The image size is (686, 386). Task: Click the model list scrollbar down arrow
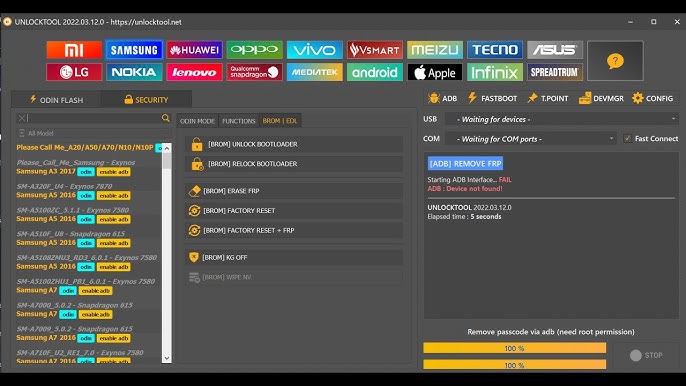click(167, 358)
